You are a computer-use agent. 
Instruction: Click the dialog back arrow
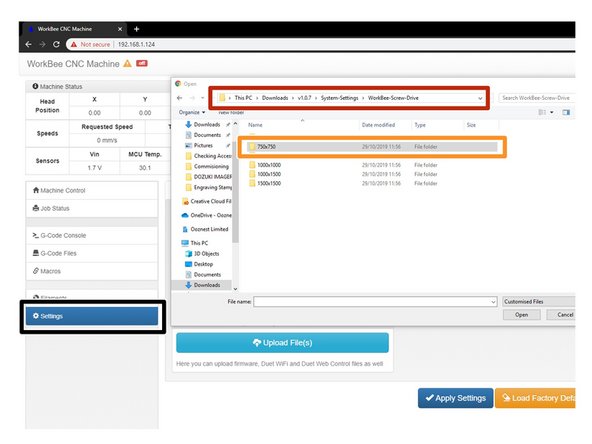179,98
